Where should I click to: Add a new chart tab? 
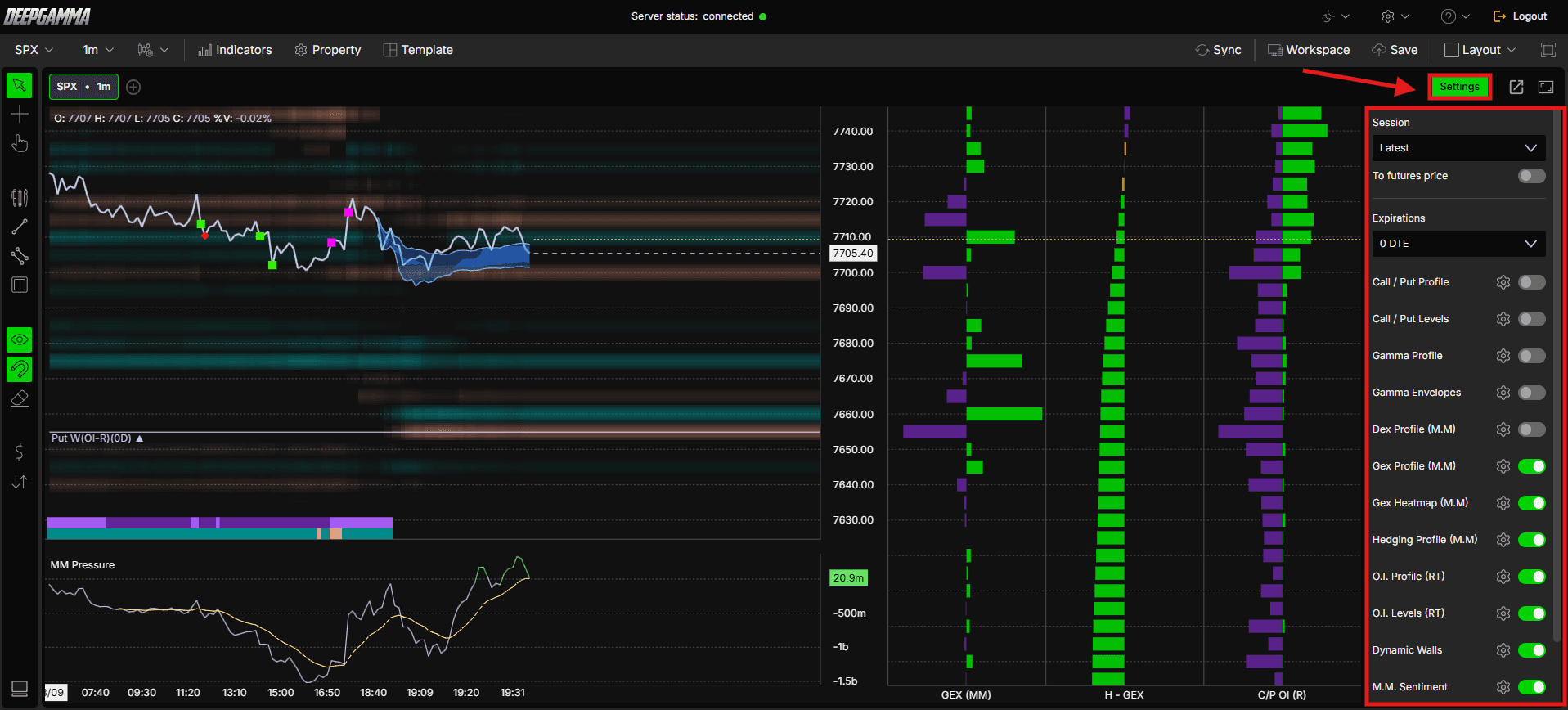[x=133, y=87]
